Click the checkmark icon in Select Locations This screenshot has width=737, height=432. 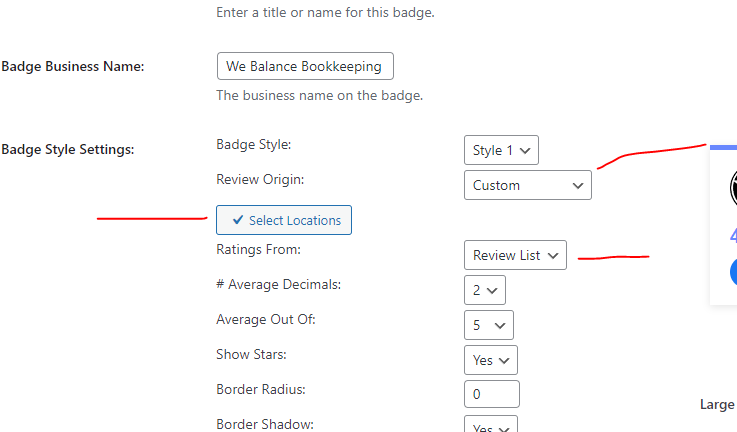[x=238, y=220]
